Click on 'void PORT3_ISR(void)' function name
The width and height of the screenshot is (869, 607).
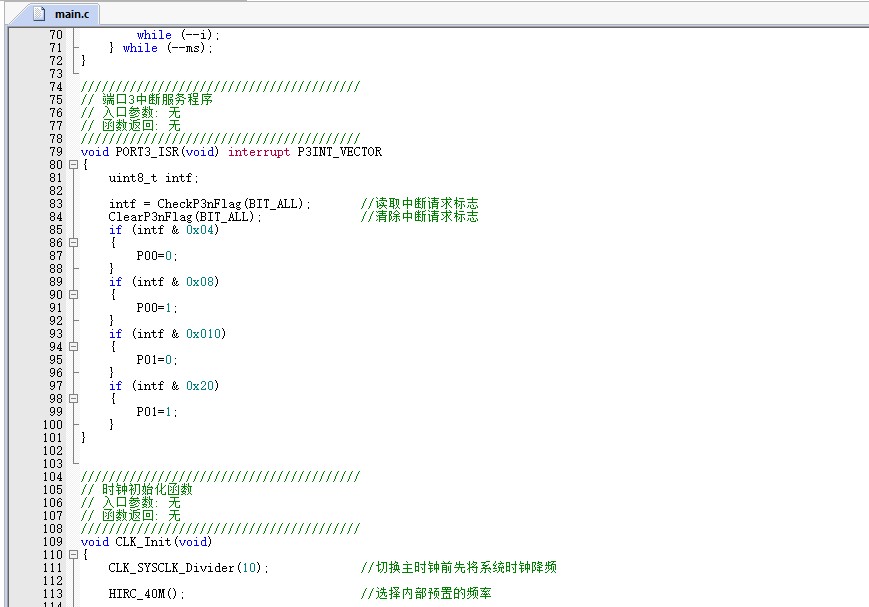tap(150, 152)
